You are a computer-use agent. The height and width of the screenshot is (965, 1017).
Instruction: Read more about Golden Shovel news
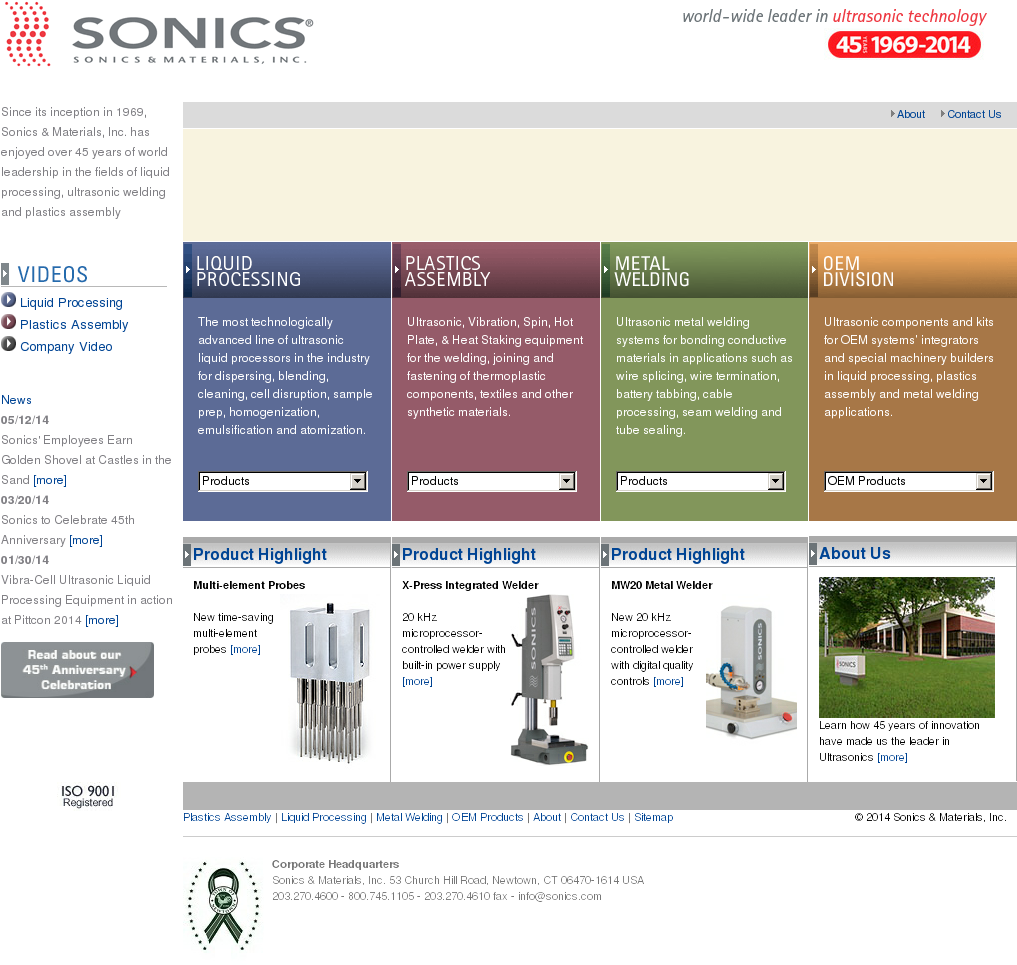[50, 480]
